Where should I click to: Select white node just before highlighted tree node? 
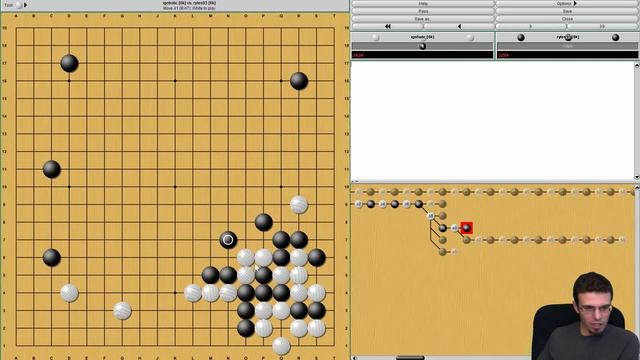coord(454,228)
